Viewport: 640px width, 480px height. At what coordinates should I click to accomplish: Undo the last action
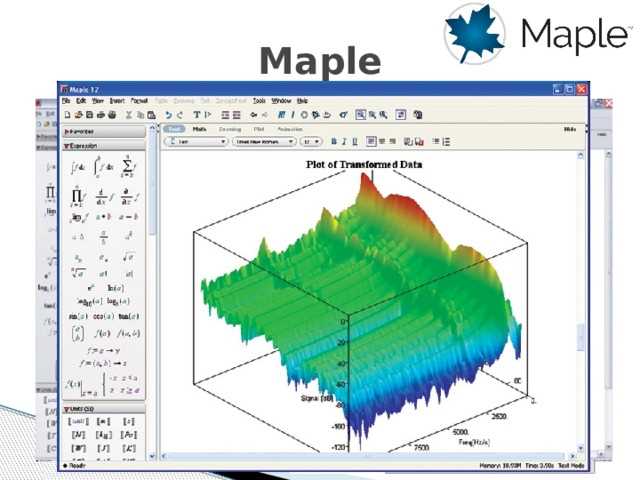coord(169,115)
